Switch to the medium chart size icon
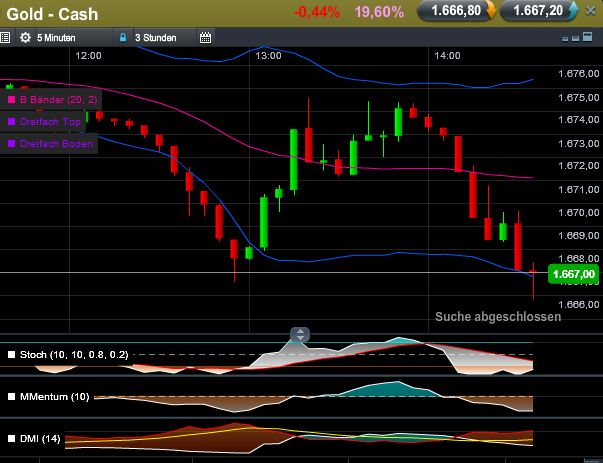The width and height of the screenshot is (603, 463). click(575, 38)
